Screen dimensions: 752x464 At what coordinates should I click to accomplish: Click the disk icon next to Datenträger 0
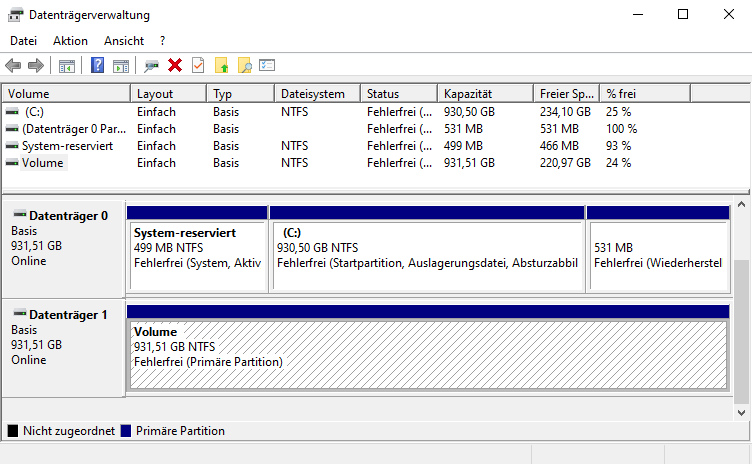20,214
